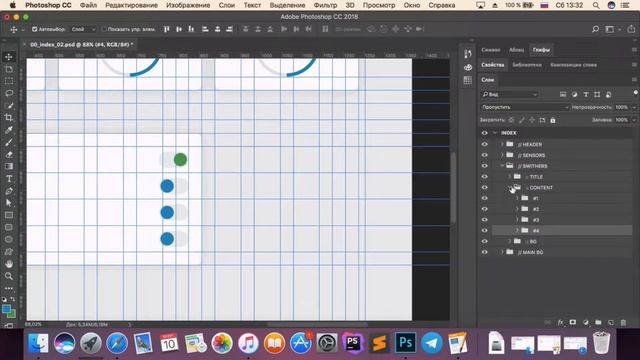Create a new group folder icon
The image size is (640, 360).
(598, 322)
